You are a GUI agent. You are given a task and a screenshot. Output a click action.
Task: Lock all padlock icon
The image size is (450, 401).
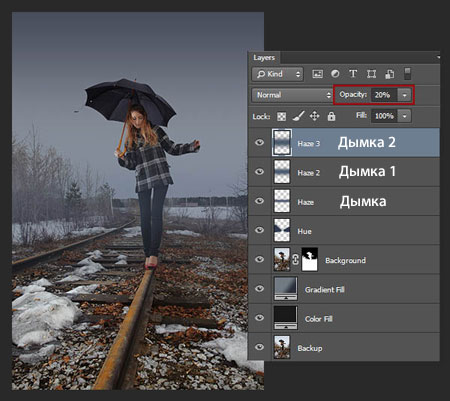pyautogui.click(x=331, y=116)
